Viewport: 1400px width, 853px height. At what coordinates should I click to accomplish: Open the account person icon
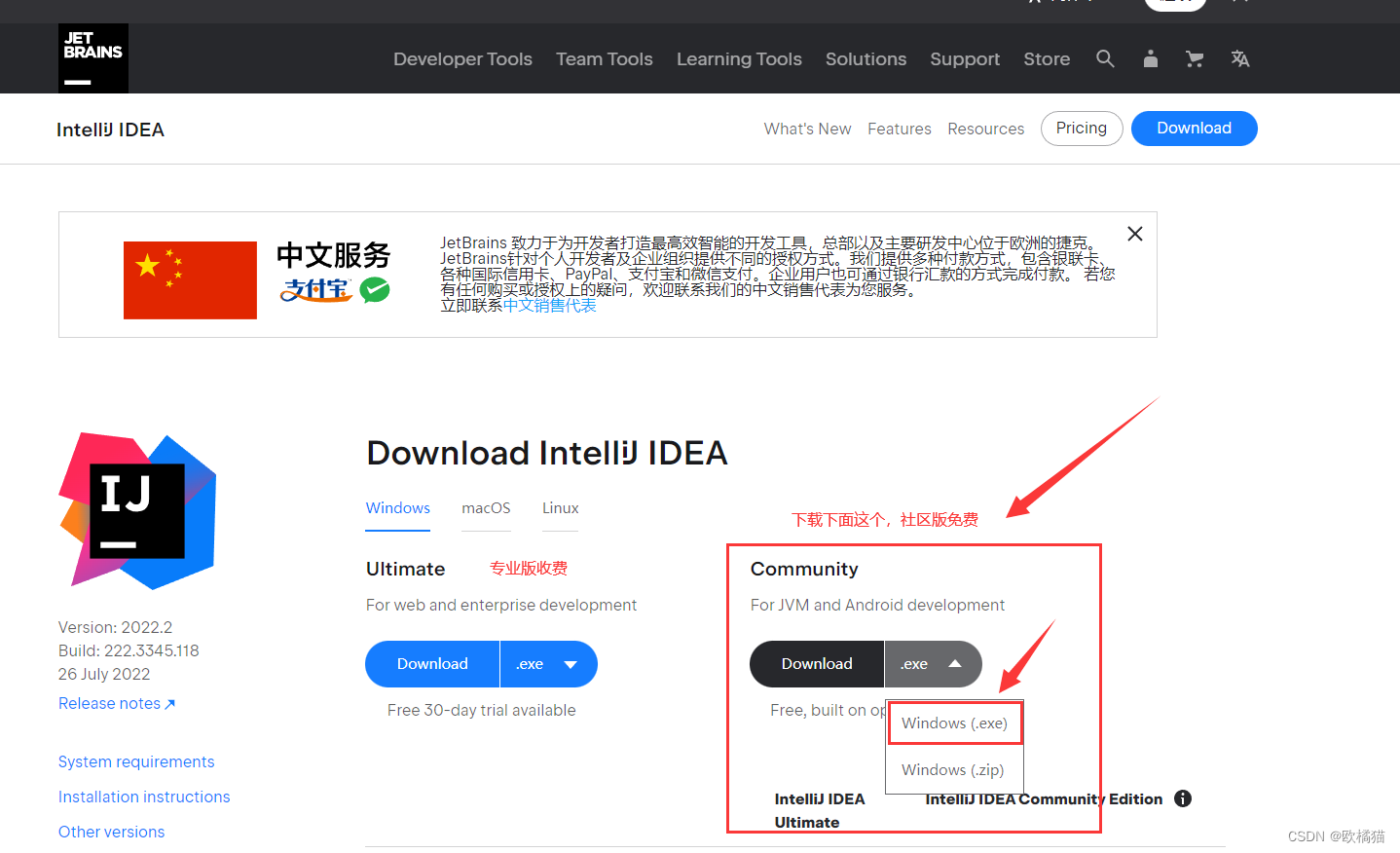pyautogui.click(x=1151, y=58)
